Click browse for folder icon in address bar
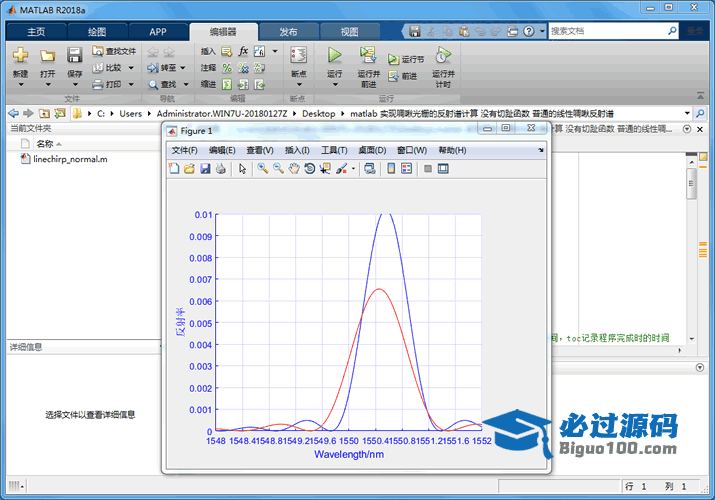 click(60, 113)
